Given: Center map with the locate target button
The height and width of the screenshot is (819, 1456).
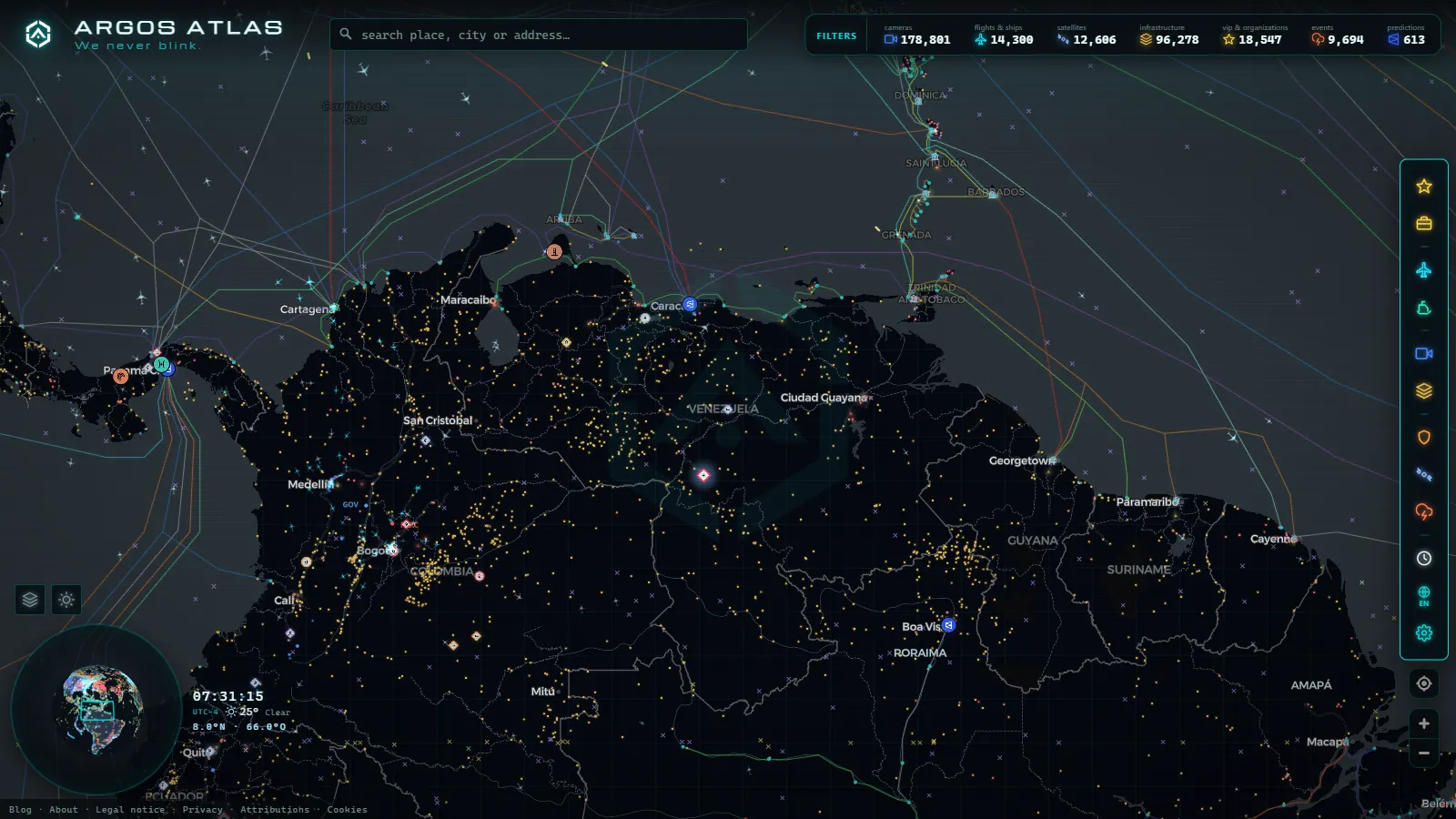Looking at the screenshot, I should coord(1424,683).
